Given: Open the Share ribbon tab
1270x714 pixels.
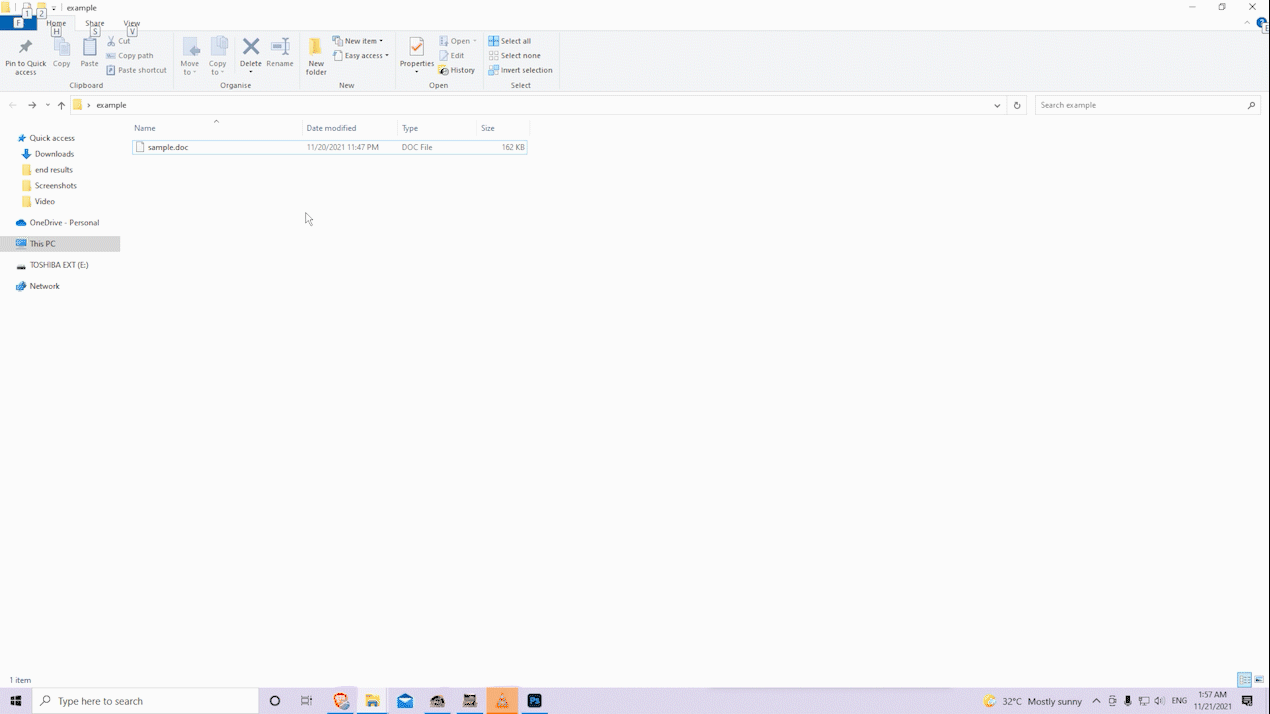Looking at the screenshot, I should coord(94,23).
